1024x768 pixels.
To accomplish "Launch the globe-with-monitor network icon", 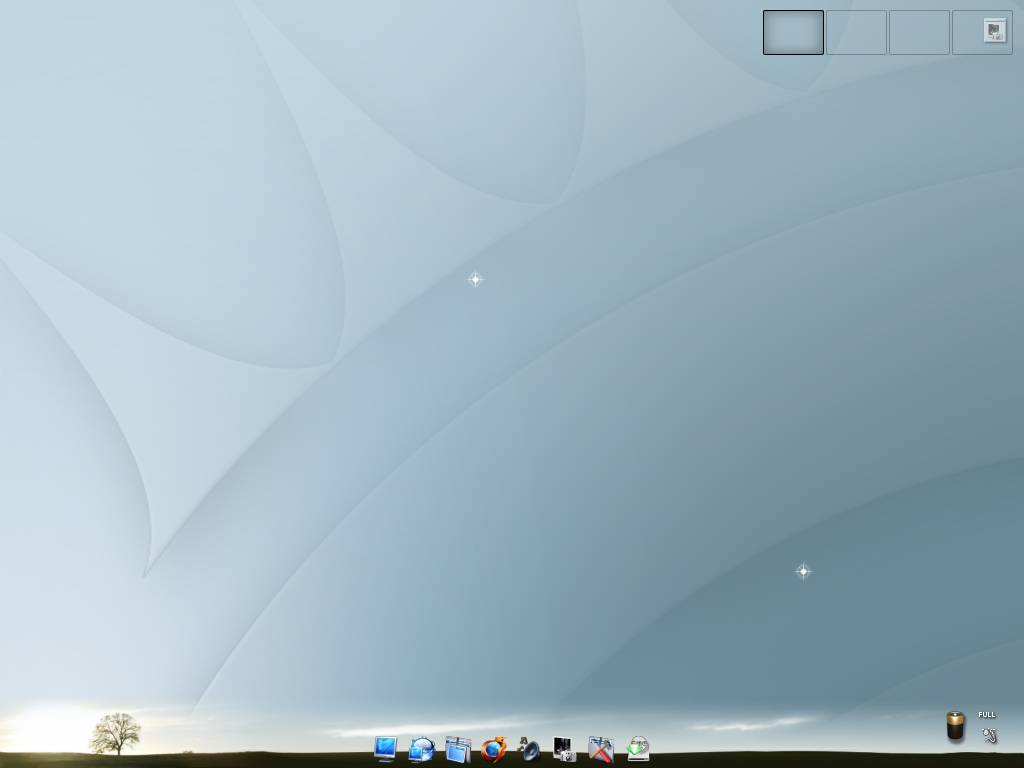I will pyautogui.click(x=421, y=749).
